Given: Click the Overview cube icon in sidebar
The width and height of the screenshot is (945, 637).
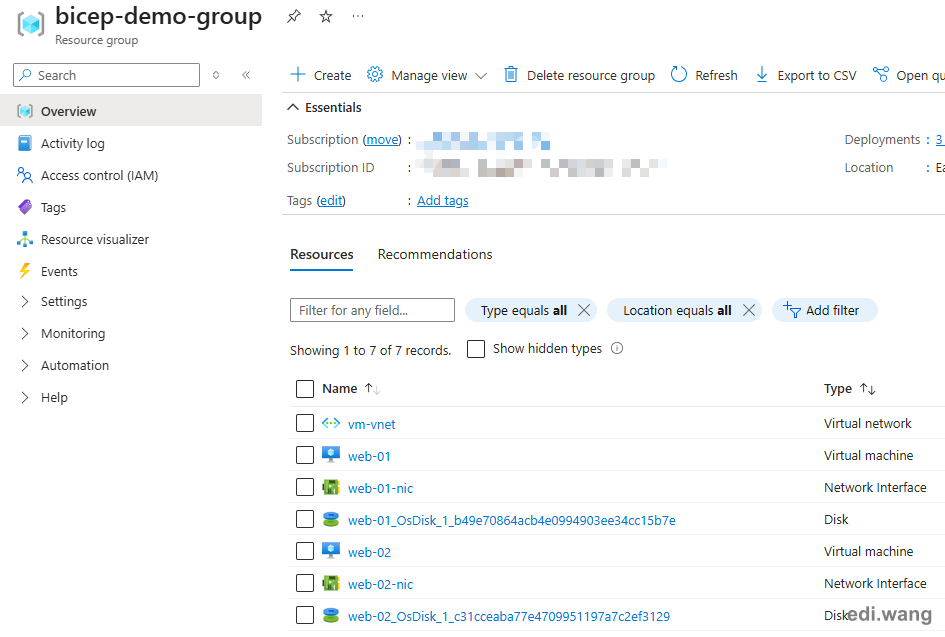Looking at the screenshot, I should point(25,111).
